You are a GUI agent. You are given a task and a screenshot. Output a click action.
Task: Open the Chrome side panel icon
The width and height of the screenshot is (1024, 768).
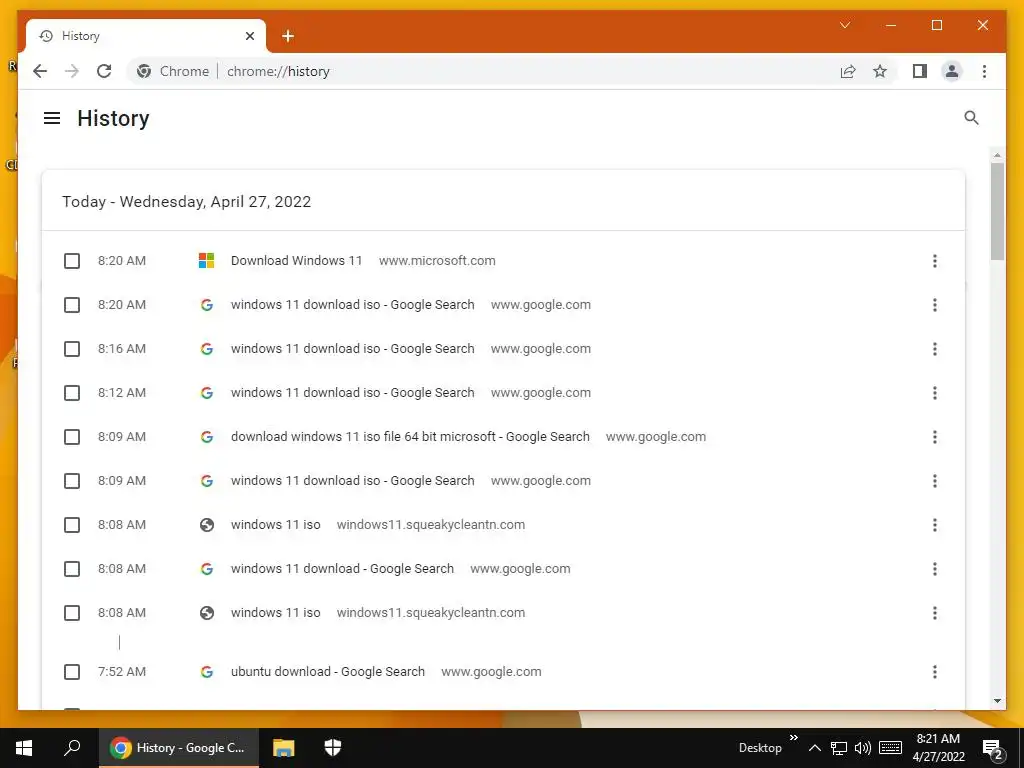click(920, 71)
